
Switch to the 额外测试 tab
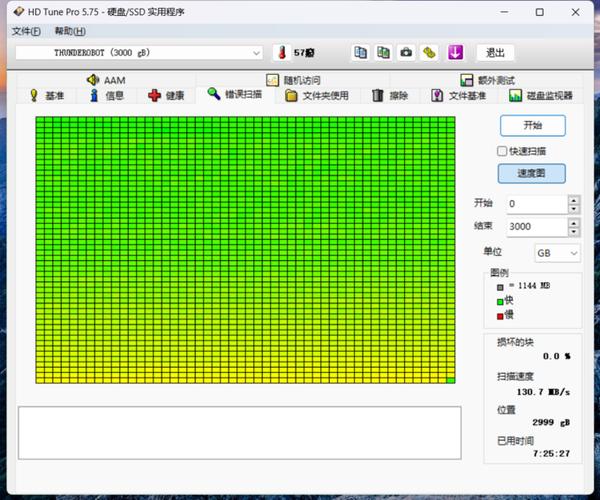coord(488,80)
